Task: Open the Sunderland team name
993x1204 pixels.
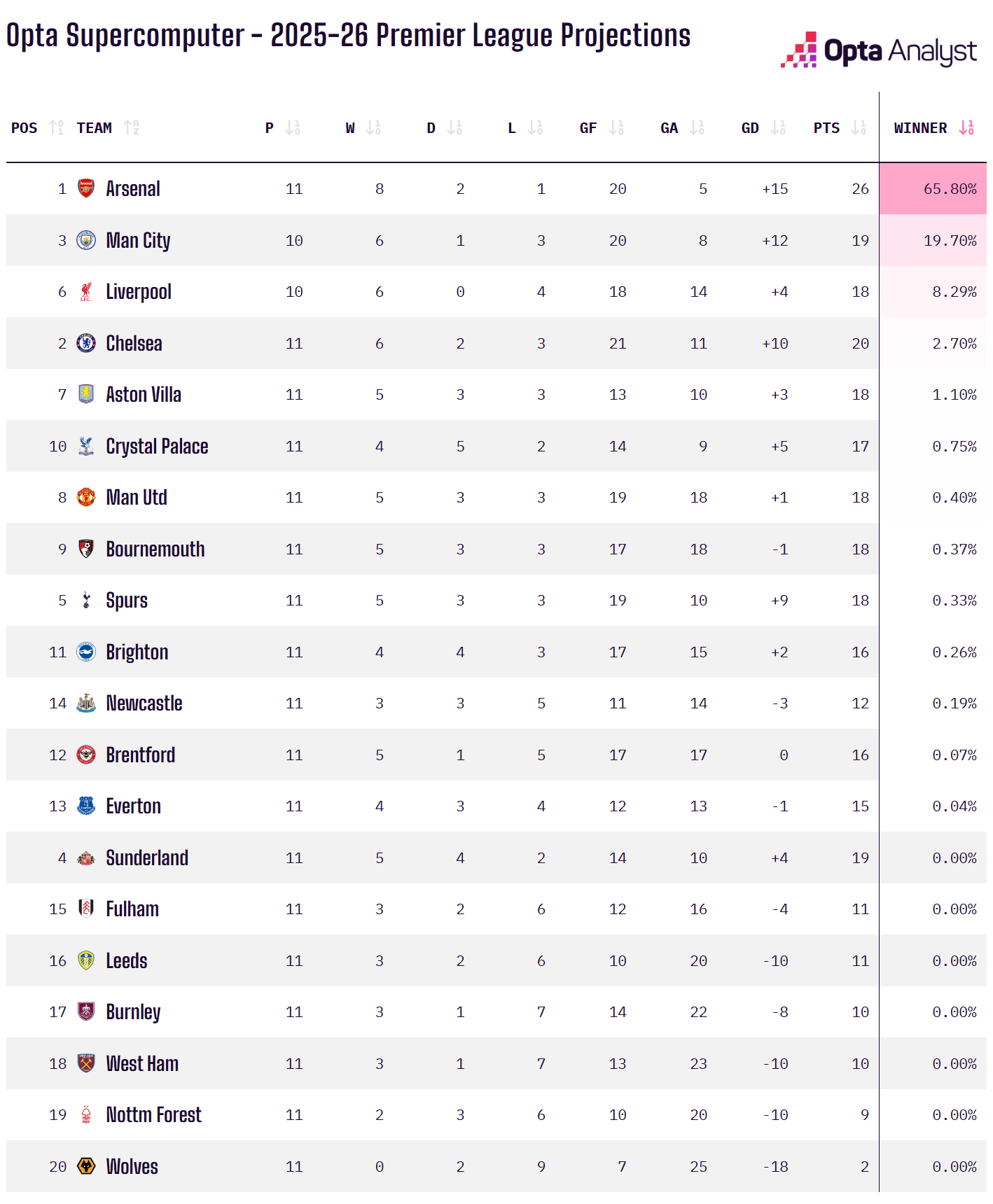Action: 147,858
